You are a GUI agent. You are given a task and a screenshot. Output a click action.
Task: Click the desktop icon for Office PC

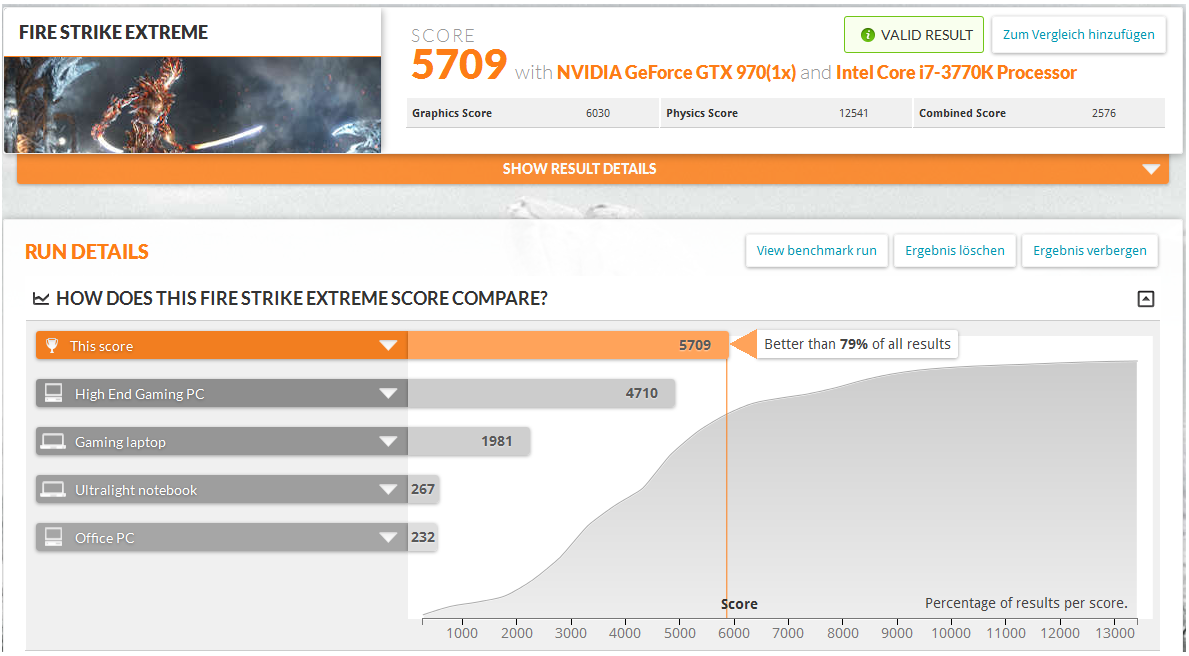tap(53, 537)
